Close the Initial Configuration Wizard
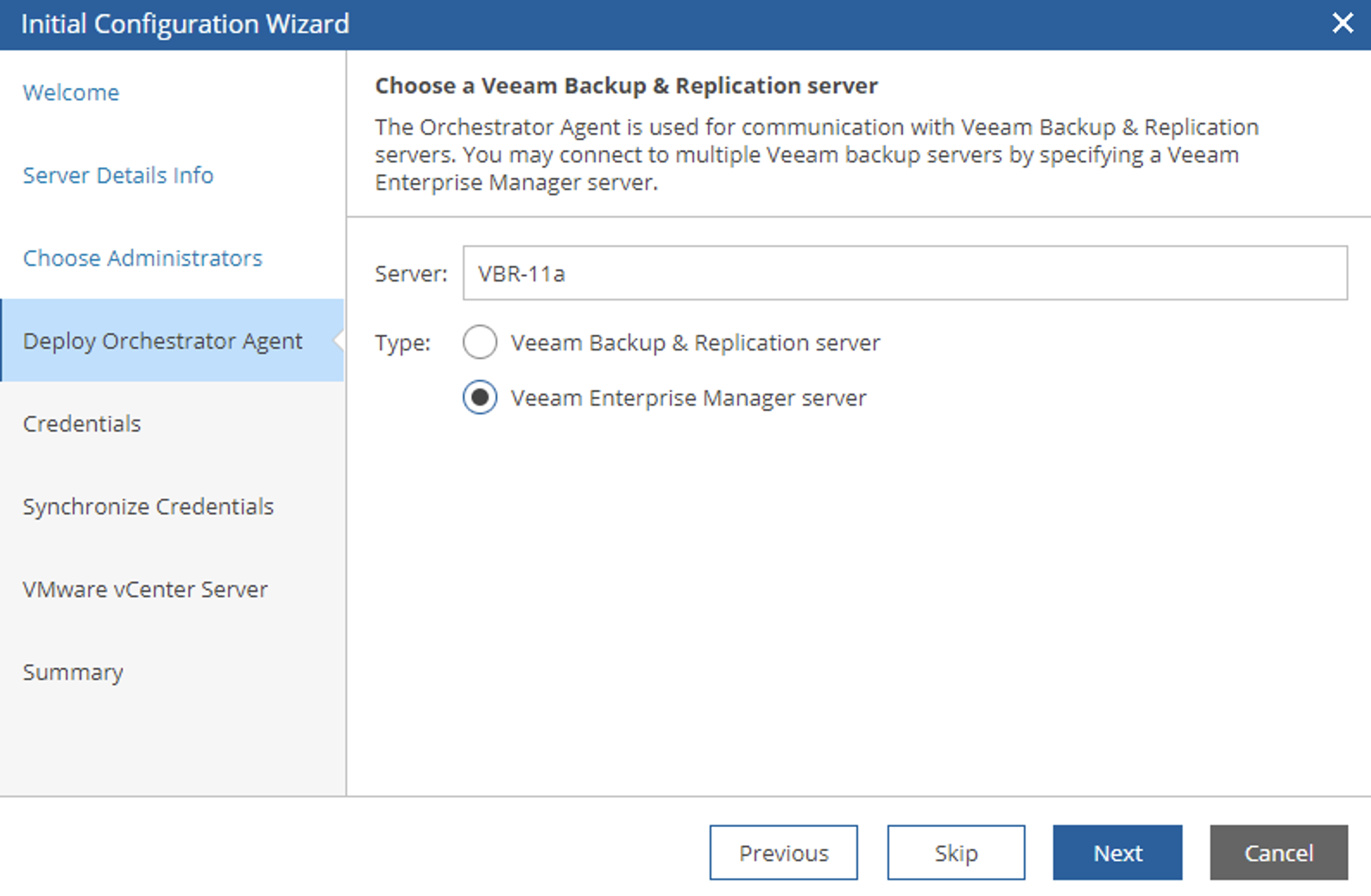Image resolution: width=1371 pixels, height=896 pixels. click(1343, 23)
